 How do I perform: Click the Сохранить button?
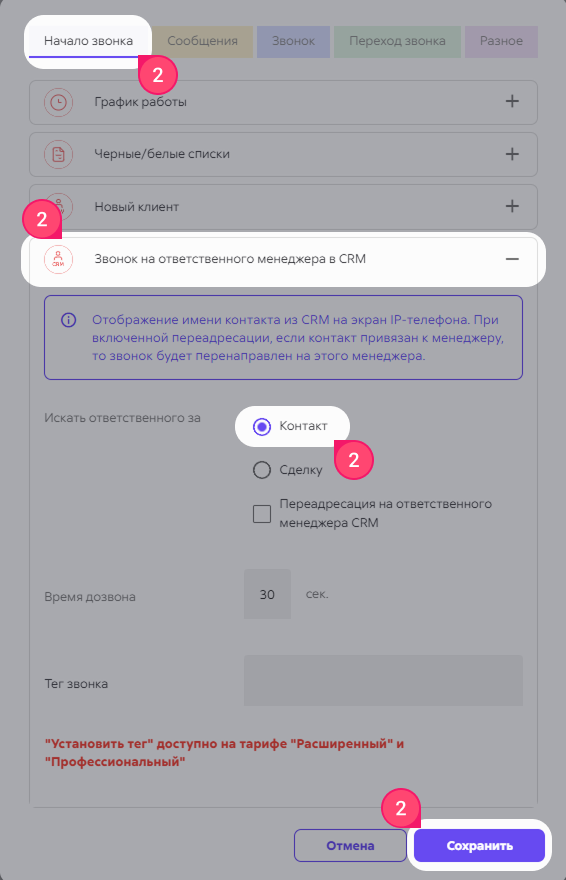(480, 846)
